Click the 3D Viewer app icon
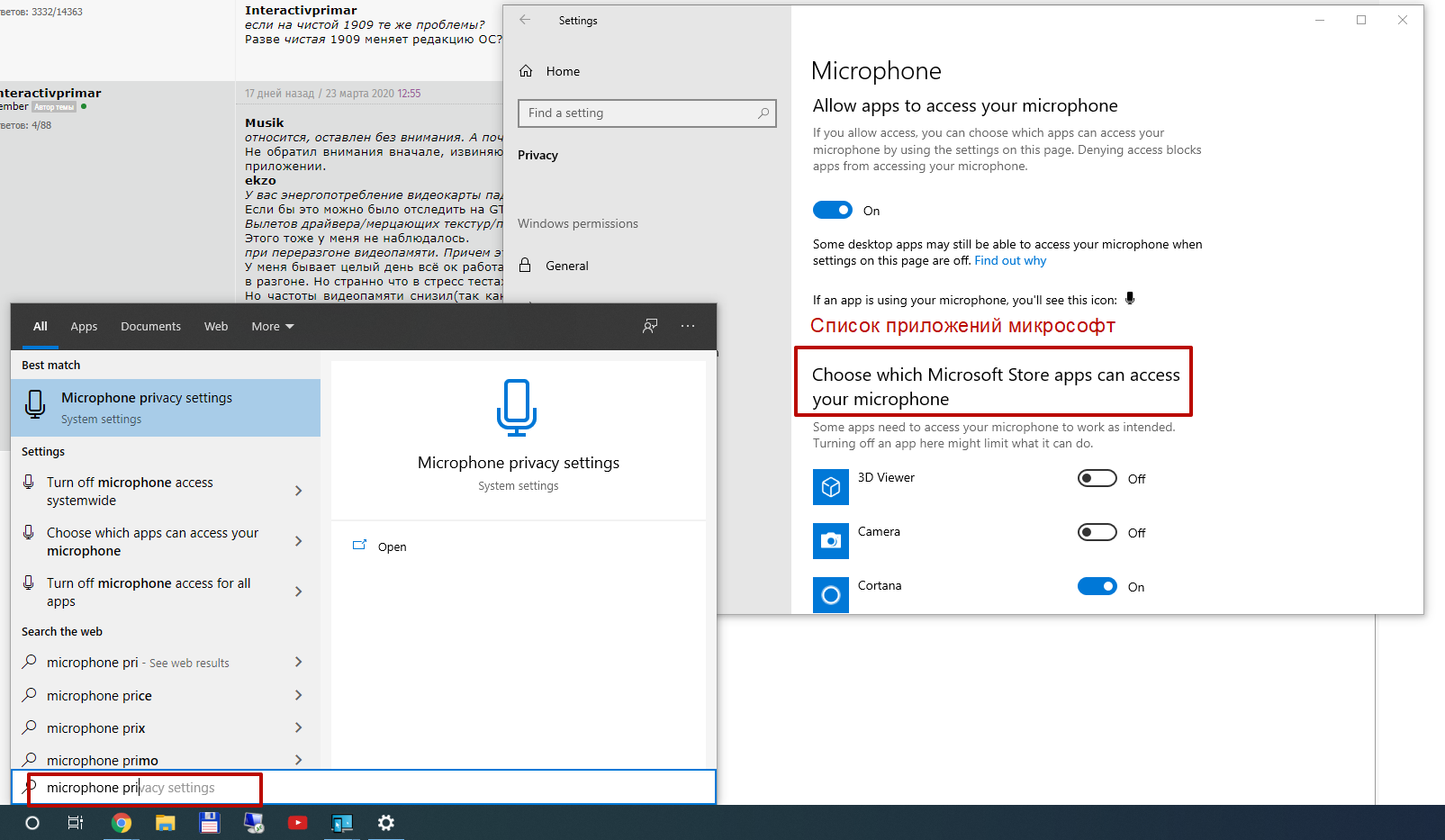Viewport: 1445px width, 840px height. click(x=831, y=487)
